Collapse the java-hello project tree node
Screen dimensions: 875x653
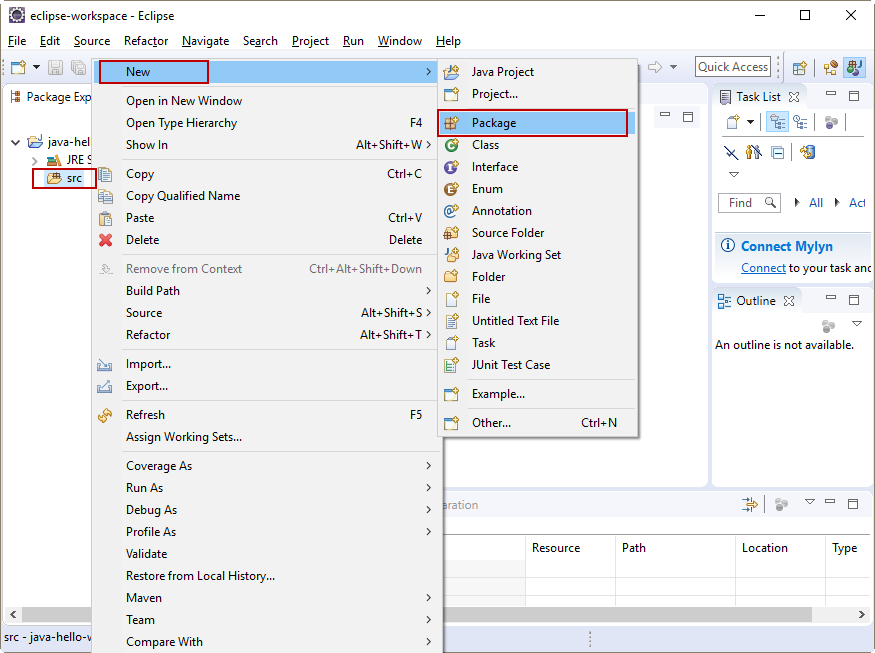16,142
